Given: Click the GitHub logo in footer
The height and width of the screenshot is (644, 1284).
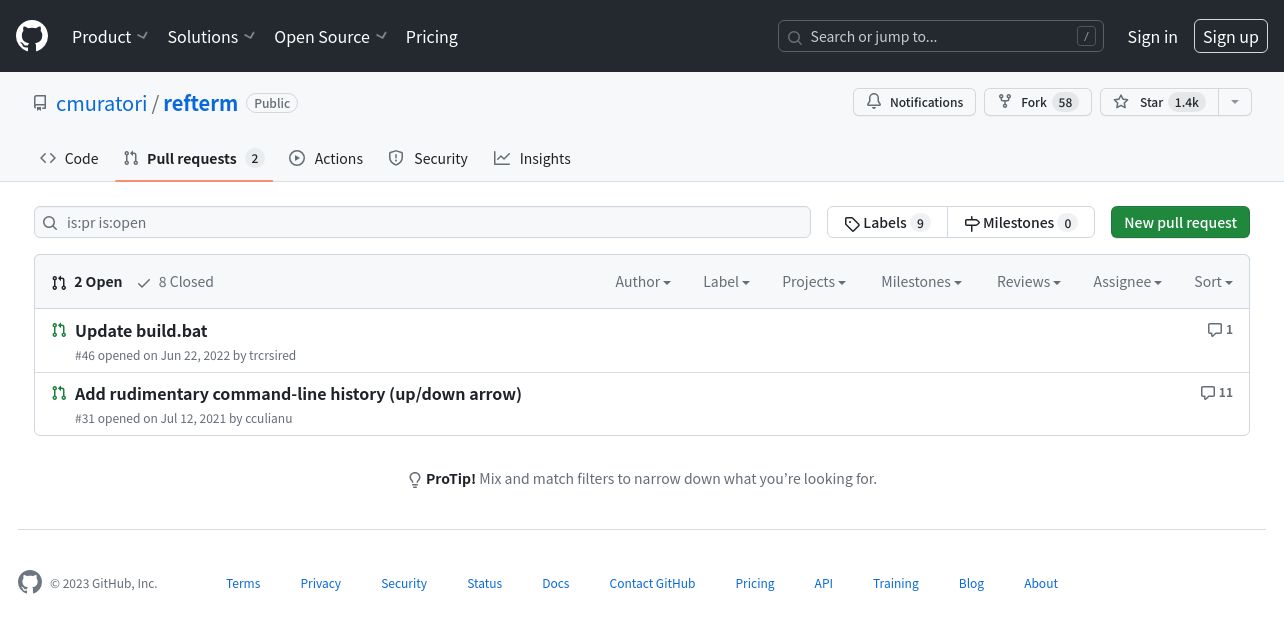Looking at the screenshot, I should [30, 583].
